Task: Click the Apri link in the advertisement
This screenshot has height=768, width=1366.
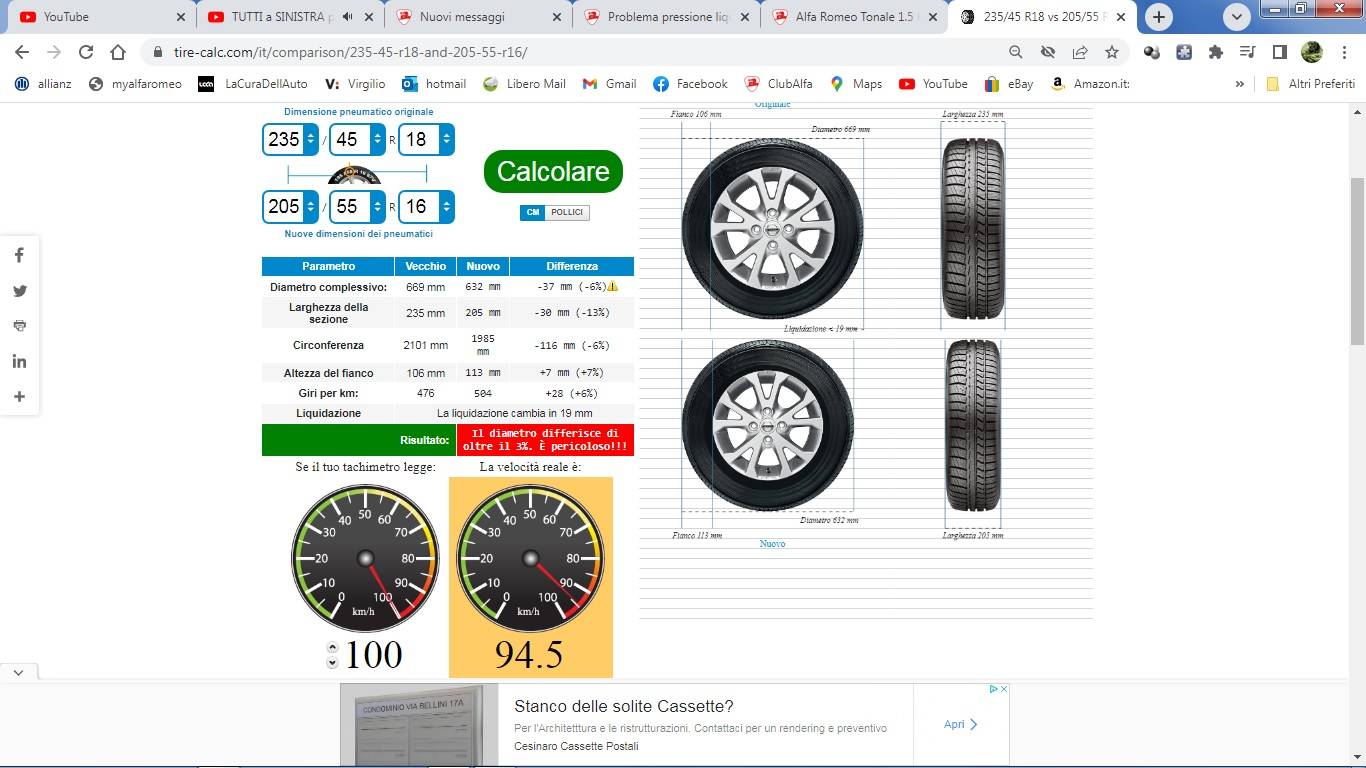Action: 961,724
